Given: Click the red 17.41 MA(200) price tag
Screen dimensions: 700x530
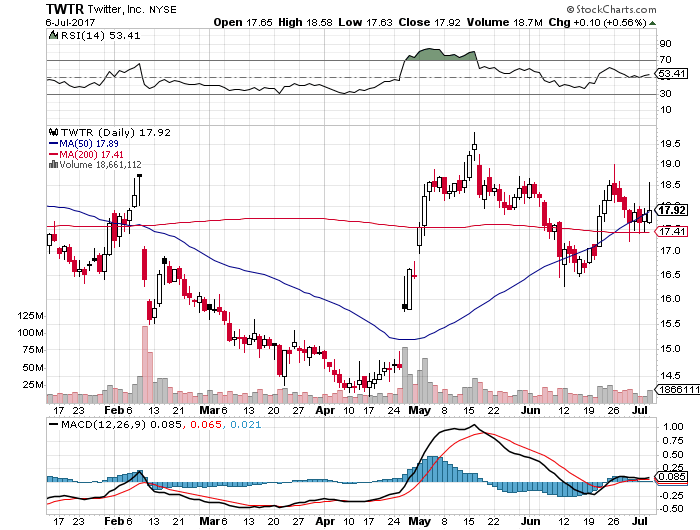Looking at the screenshot, I should tap(672, 231).
